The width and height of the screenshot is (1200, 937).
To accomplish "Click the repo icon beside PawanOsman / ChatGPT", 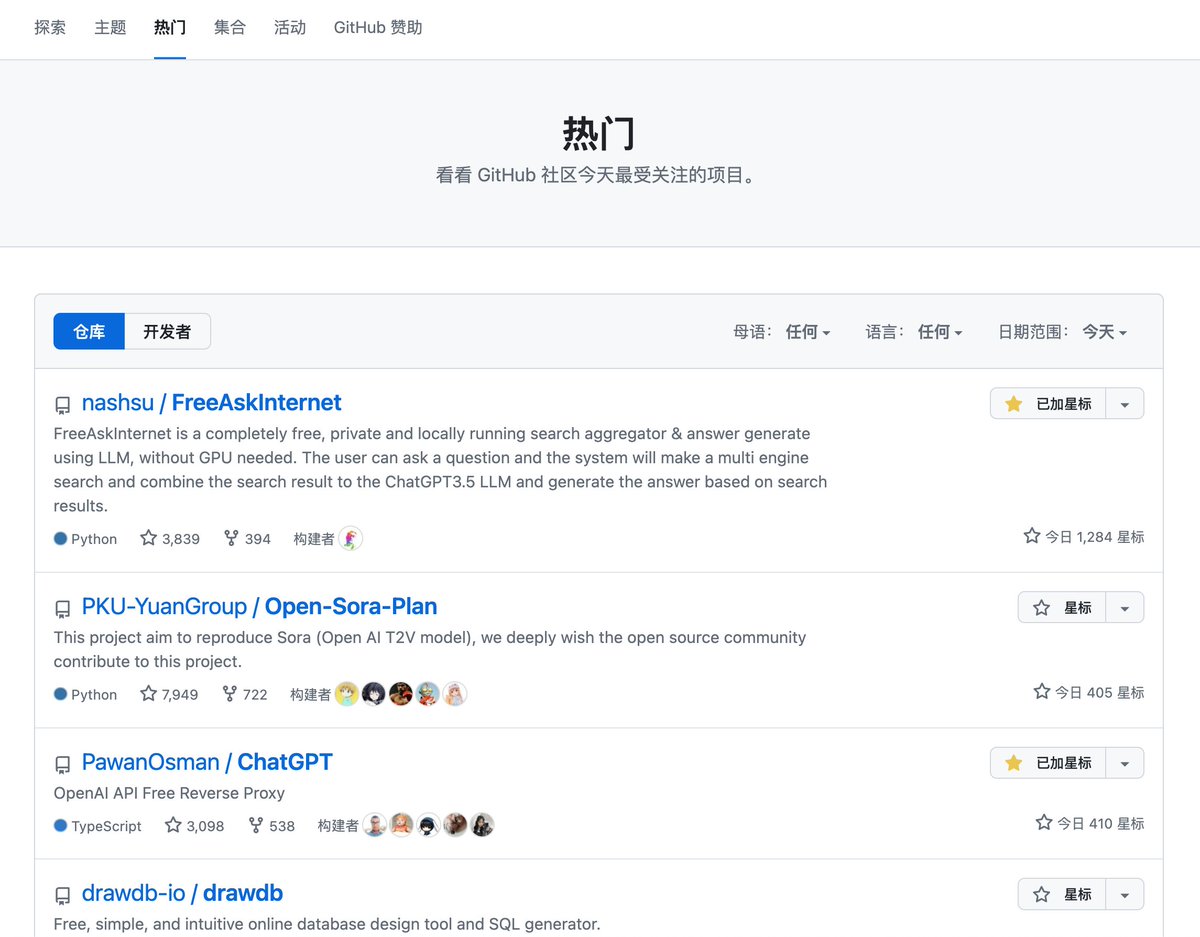I will (x=63, y=764).
